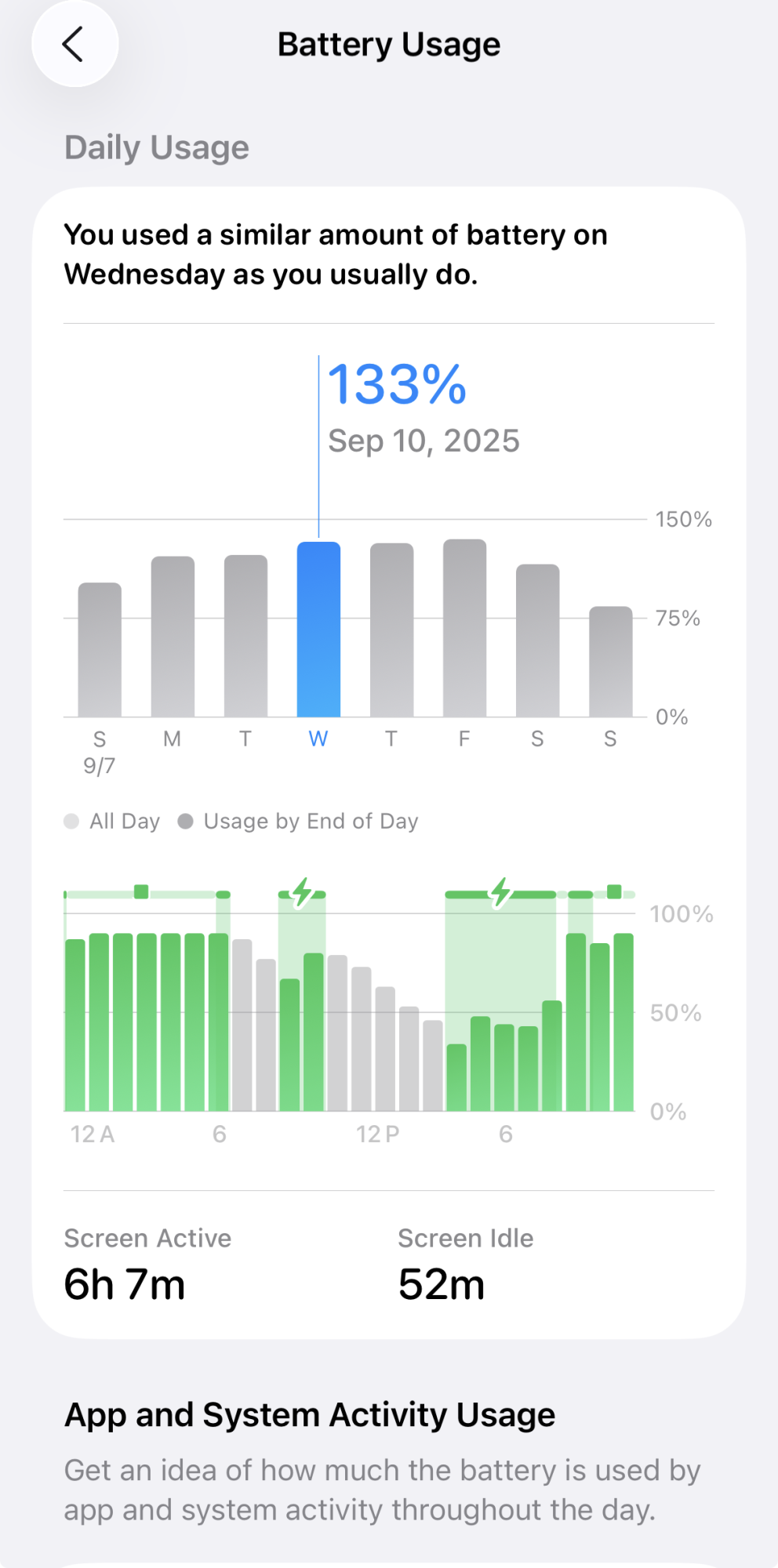Tap the App and System Activity Usage heading
Image resolution: width=778 pixels, height=1568 pixels.
pyautogui.click(x=310, y=1415)
